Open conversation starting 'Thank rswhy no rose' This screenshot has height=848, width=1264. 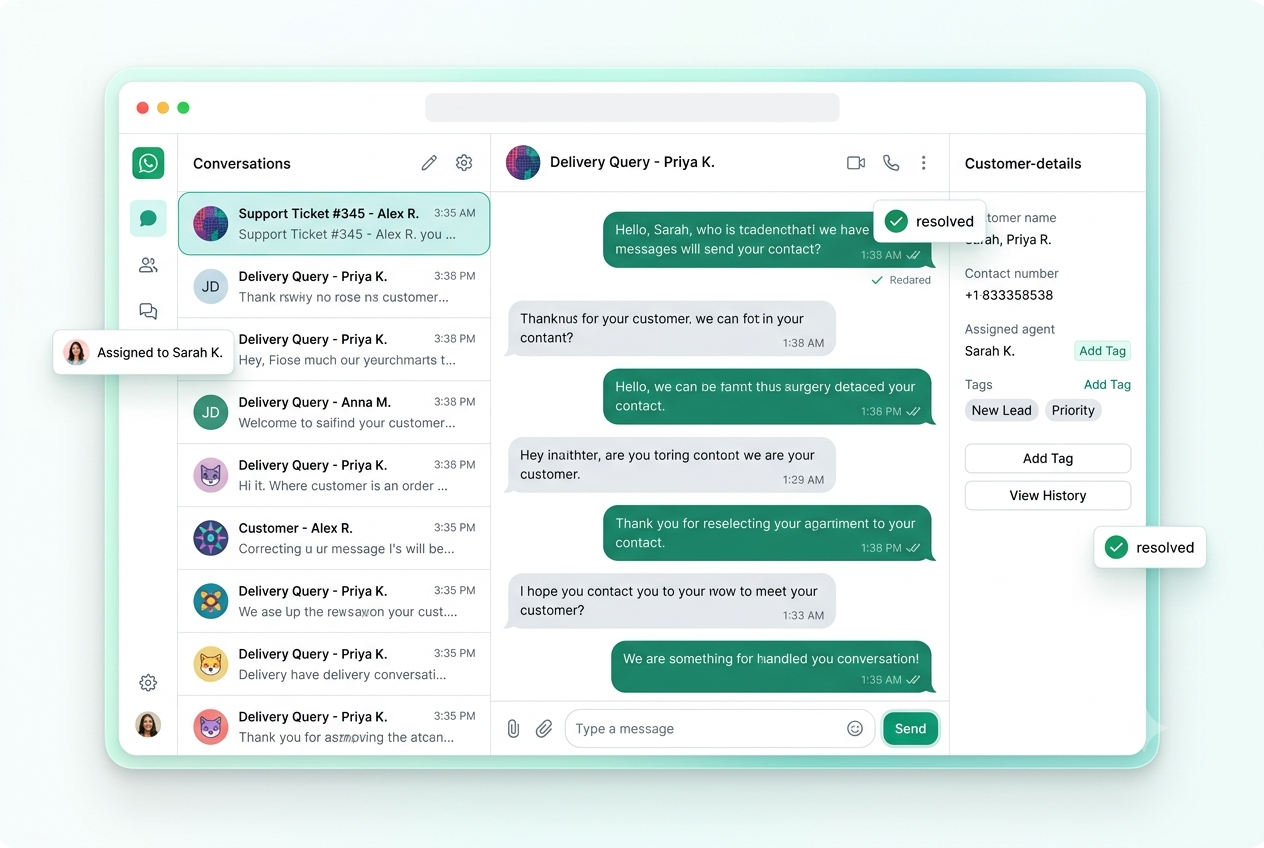[334, 287]
